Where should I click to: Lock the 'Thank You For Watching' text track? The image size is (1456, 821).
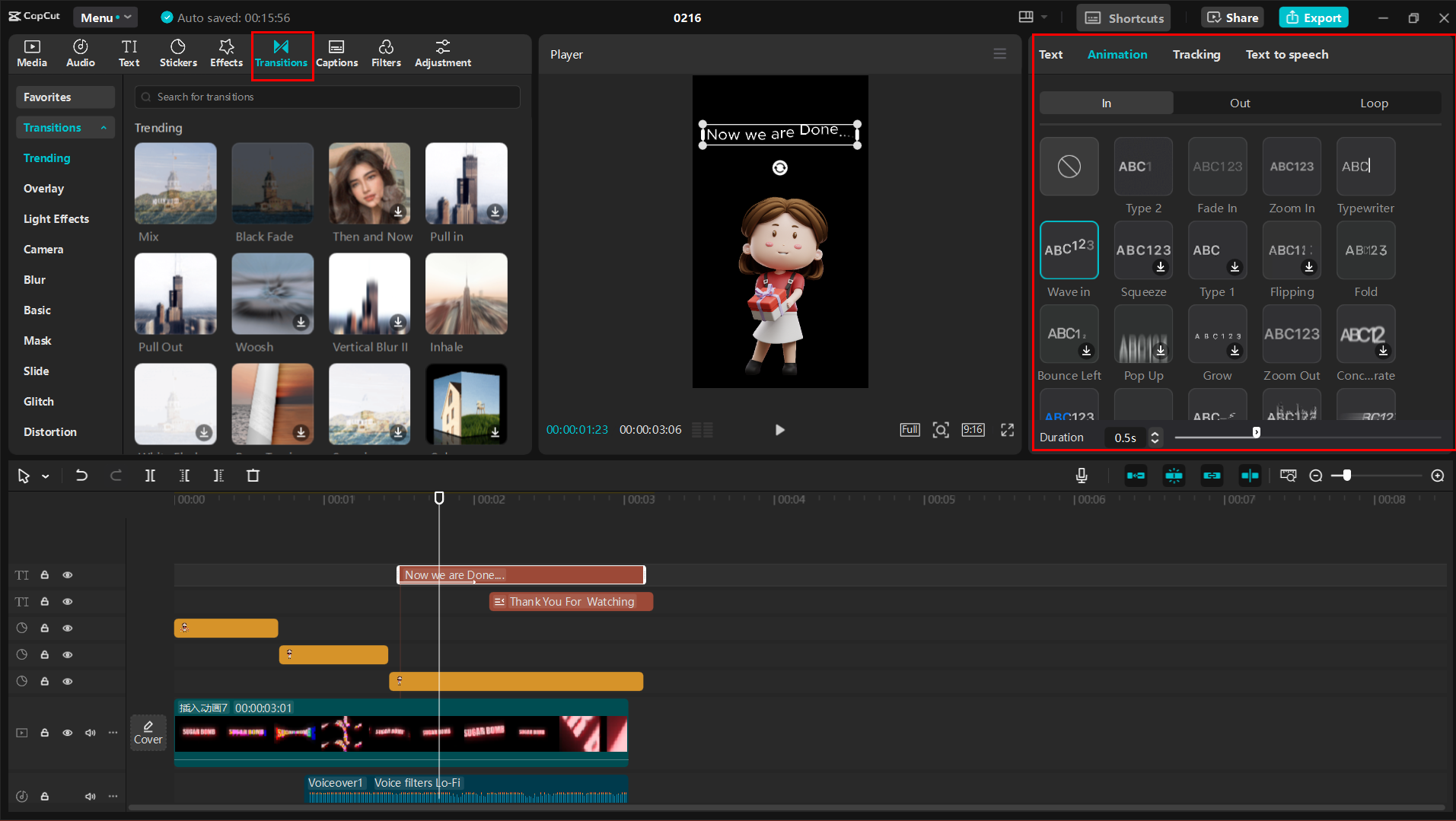45,602
